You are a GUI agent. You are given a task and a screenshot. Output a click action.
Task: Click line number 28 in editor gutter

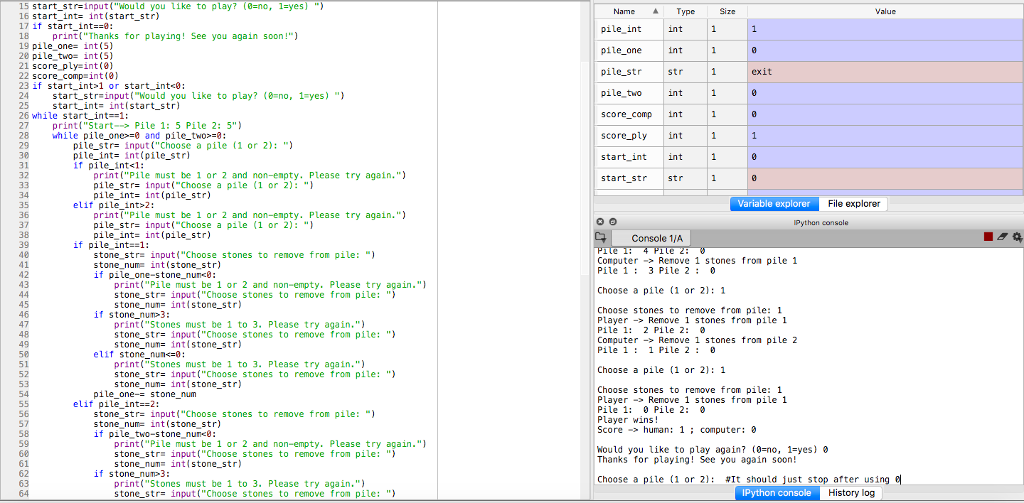pos(24,136)
